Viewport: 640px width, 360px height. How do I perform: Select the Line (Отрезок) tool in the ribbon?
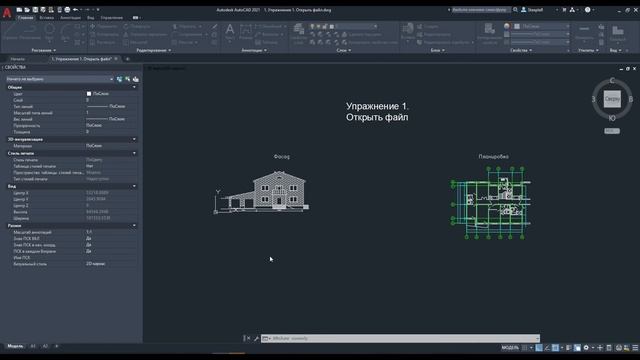click(x=10, y=32)
